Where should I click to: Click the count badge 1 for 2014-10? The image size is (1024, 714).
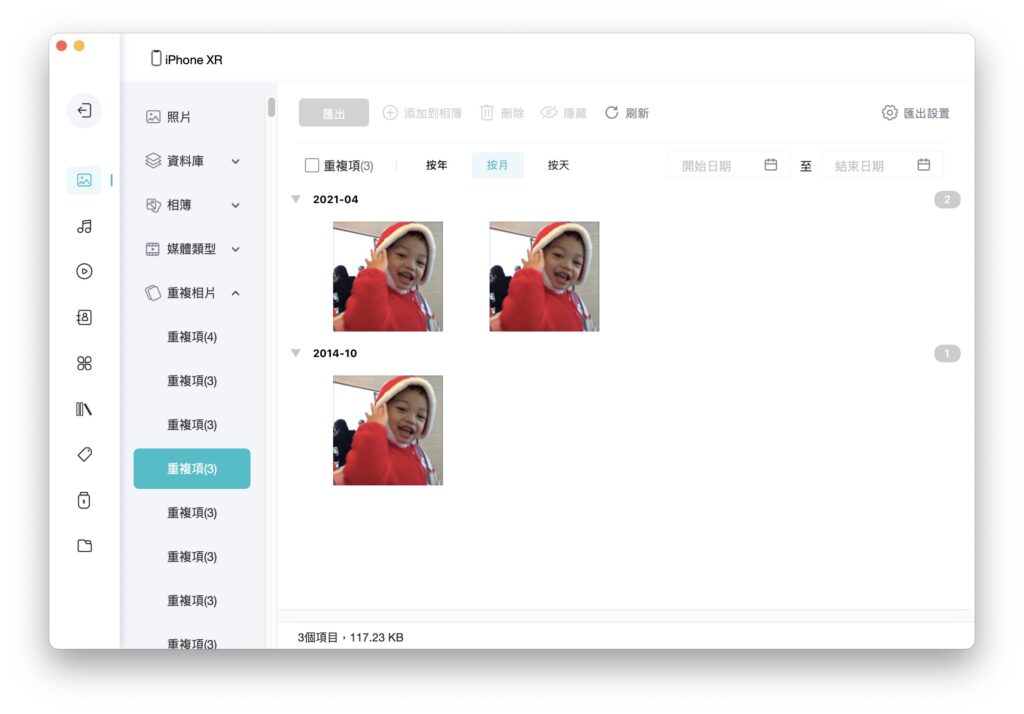click(x=947, y=353)
